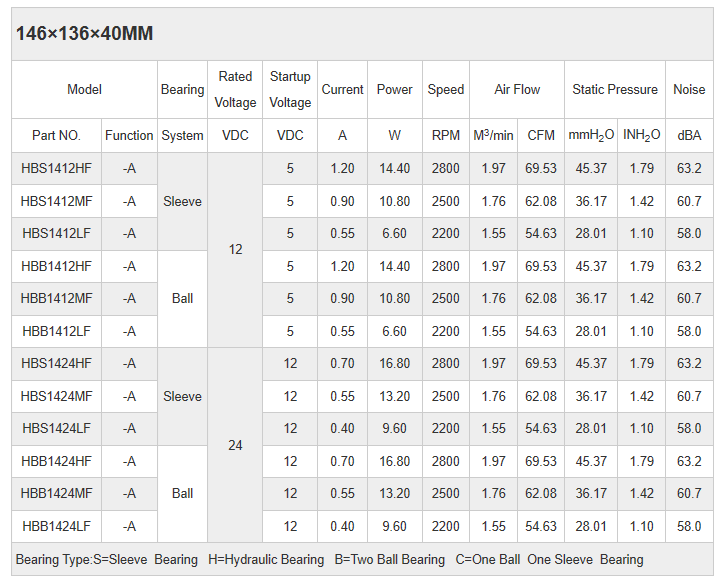Screen dimensions: 726x588
Task: Select part number HBB1424LF
Action: [56, 526]
